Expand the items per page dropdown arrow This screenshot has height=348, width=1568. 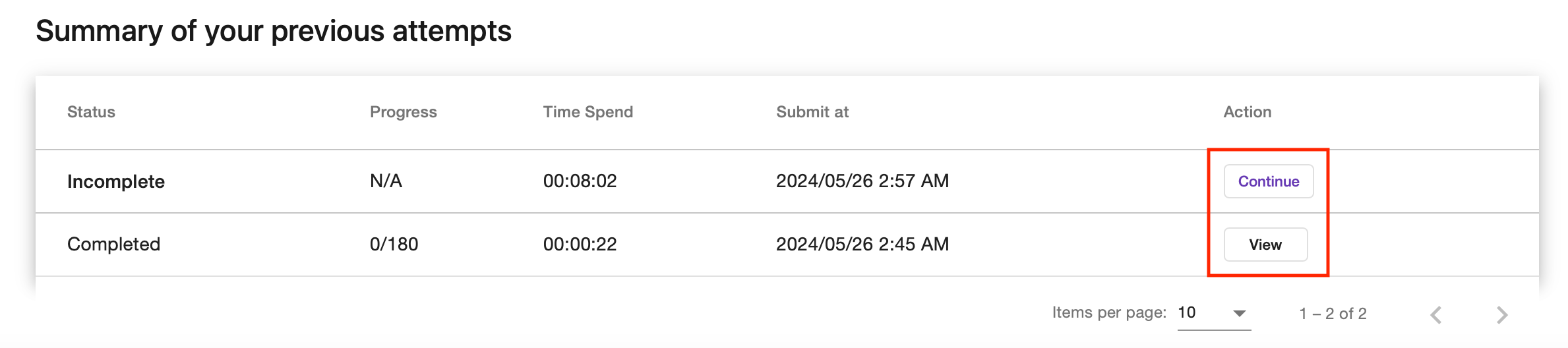click(x=1240, y=314)
